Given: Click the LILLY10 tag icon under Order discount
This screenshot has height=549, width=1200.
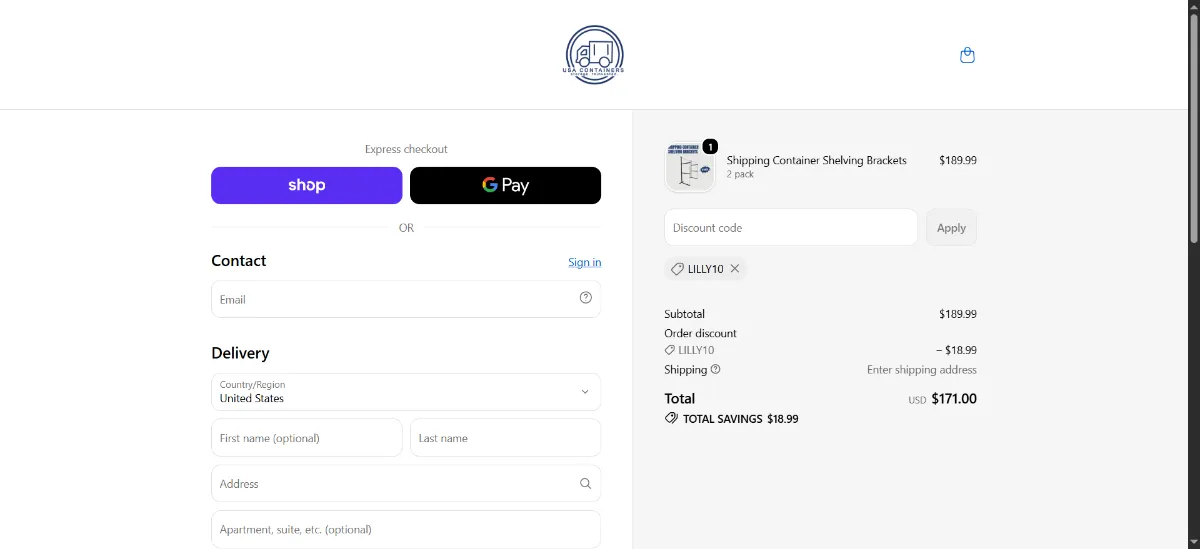Looking at the screenshot, I should [x=670, y=350].
